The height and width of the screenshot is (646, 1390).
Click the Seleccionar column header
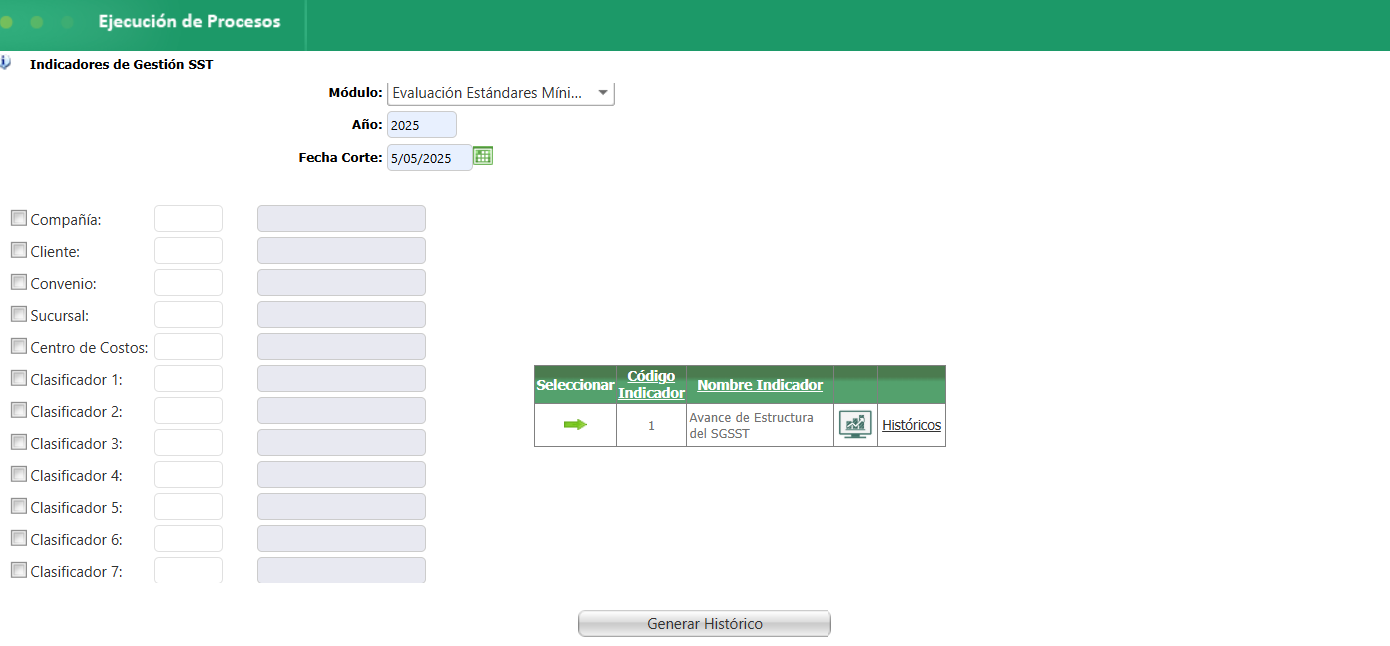(x=575, y=385)
